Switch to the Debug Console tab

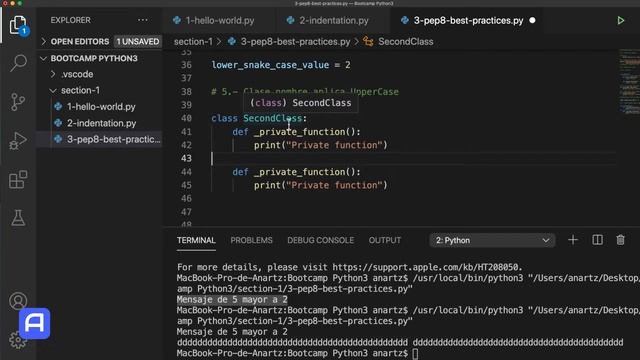320,240
